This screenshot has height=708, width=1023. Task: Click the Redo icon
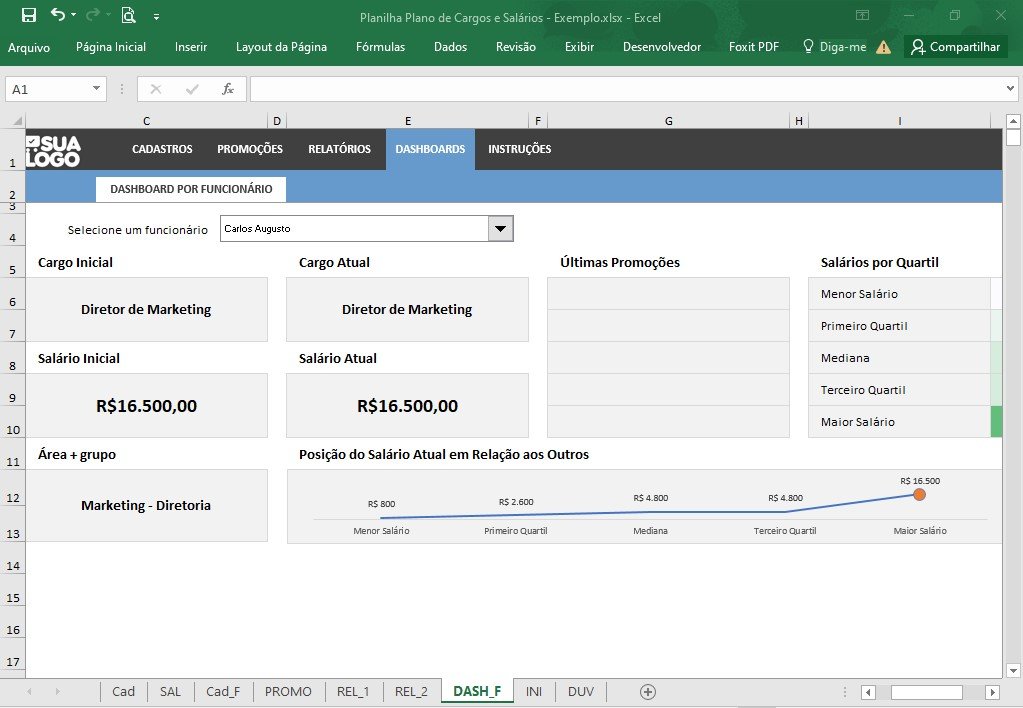coord(93,14)
